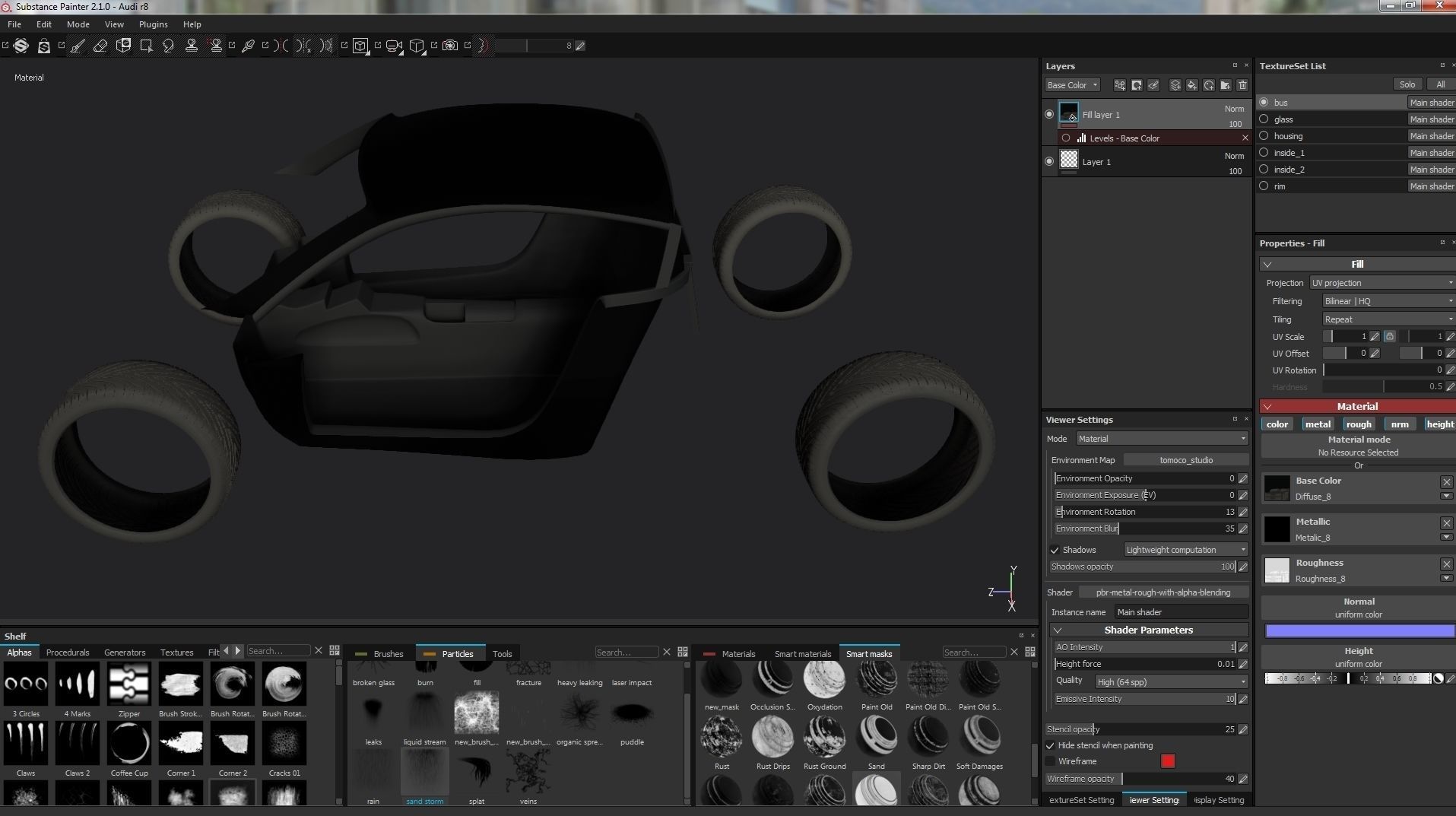Collapse the Fill properties section

tap(1267, 265)
